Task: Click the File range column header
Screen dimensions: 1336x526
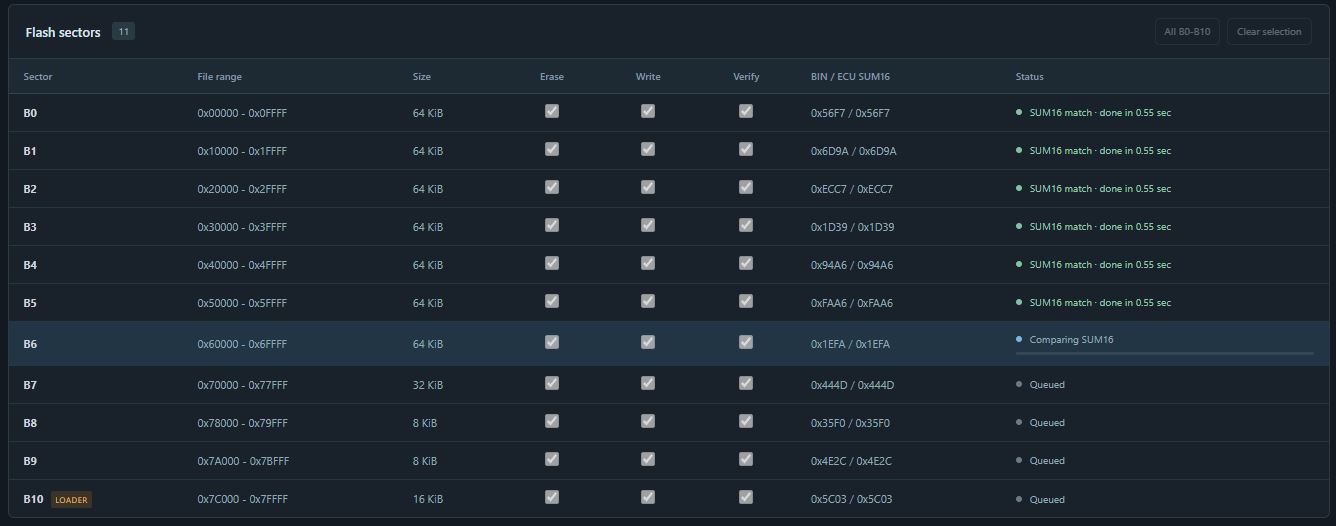Action: coord(220,77)
